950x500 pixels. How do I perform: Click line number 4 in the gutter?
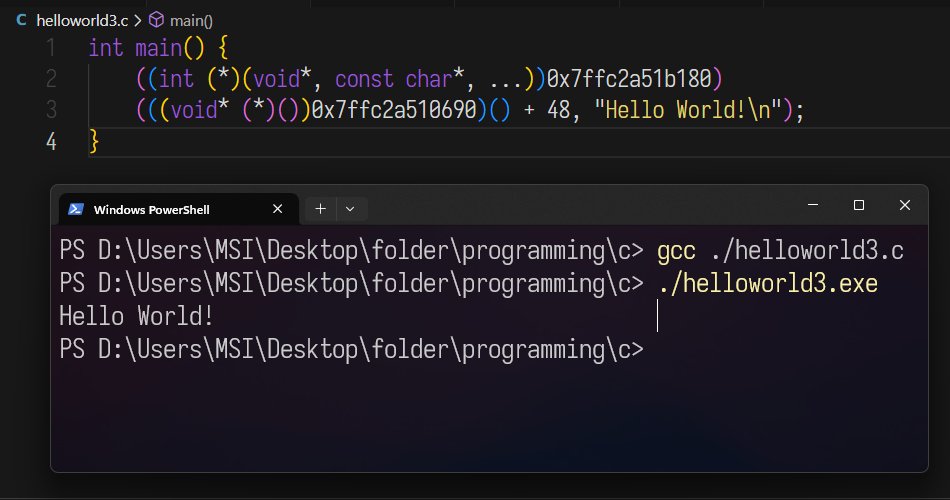51,142
